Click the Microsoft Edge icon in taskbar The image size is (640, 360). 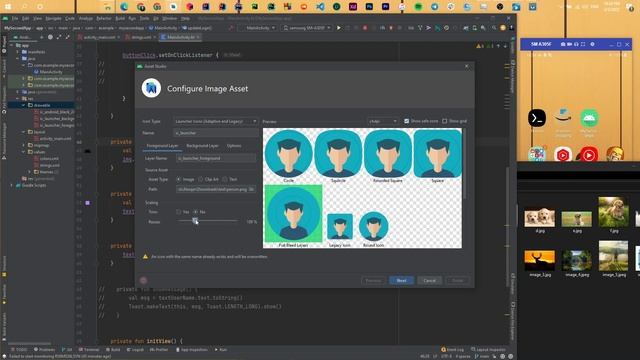coord(124,7)
